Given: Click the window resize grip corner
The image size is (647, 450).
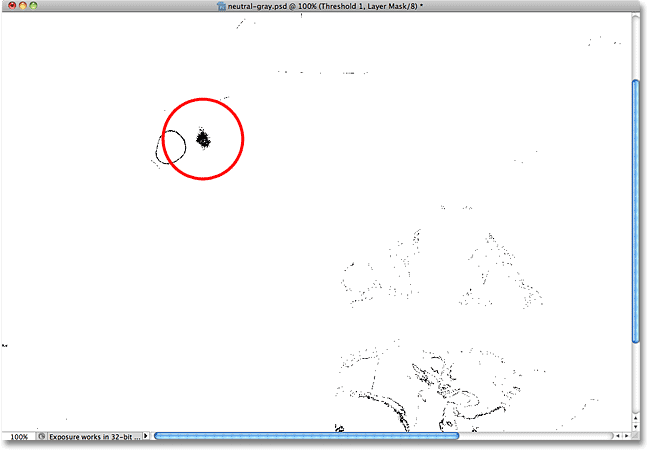Looking at the screenshot, I should click(635, 436).
